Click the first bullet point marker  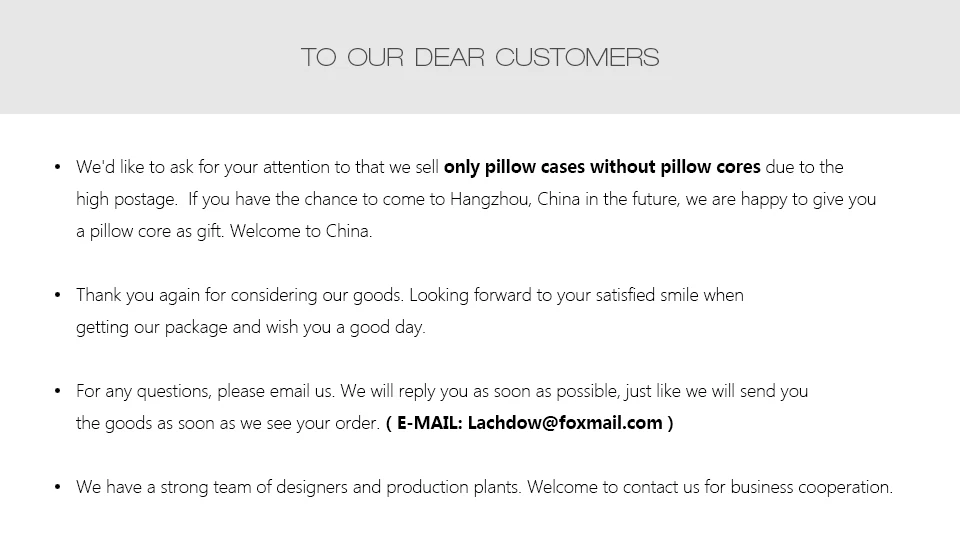(x=58, y=167)
